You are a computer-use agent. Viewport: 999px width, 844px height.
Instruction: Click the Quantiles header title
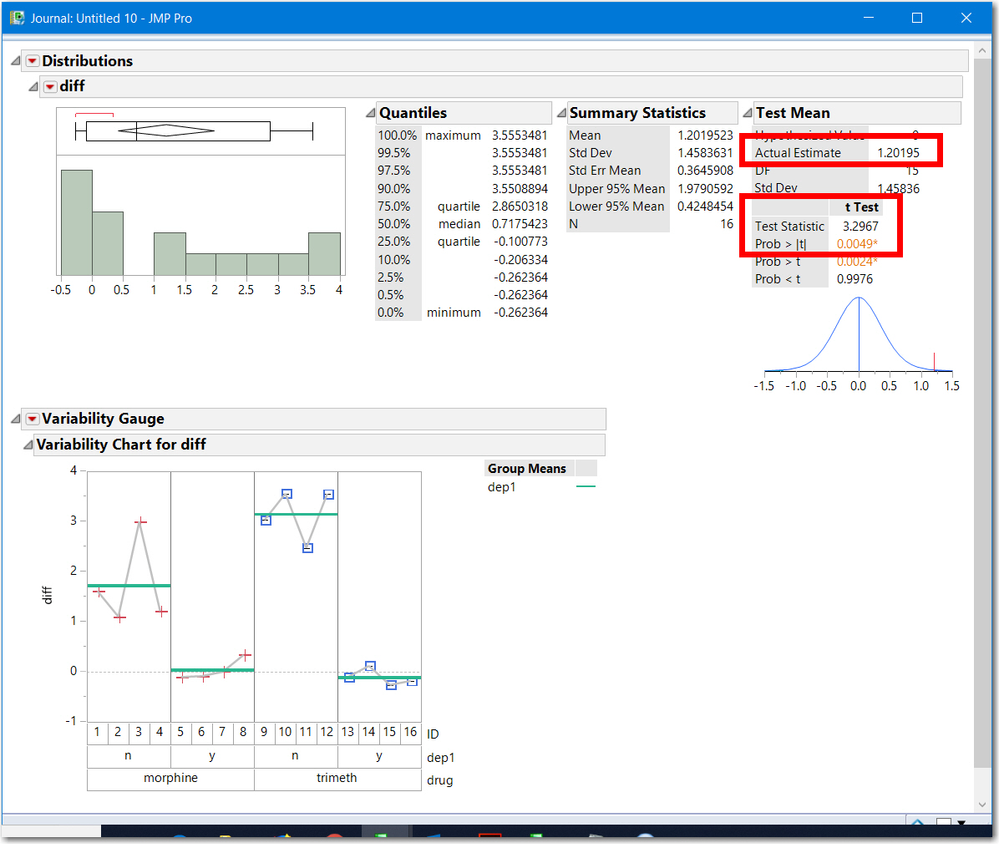pos(413,113)
